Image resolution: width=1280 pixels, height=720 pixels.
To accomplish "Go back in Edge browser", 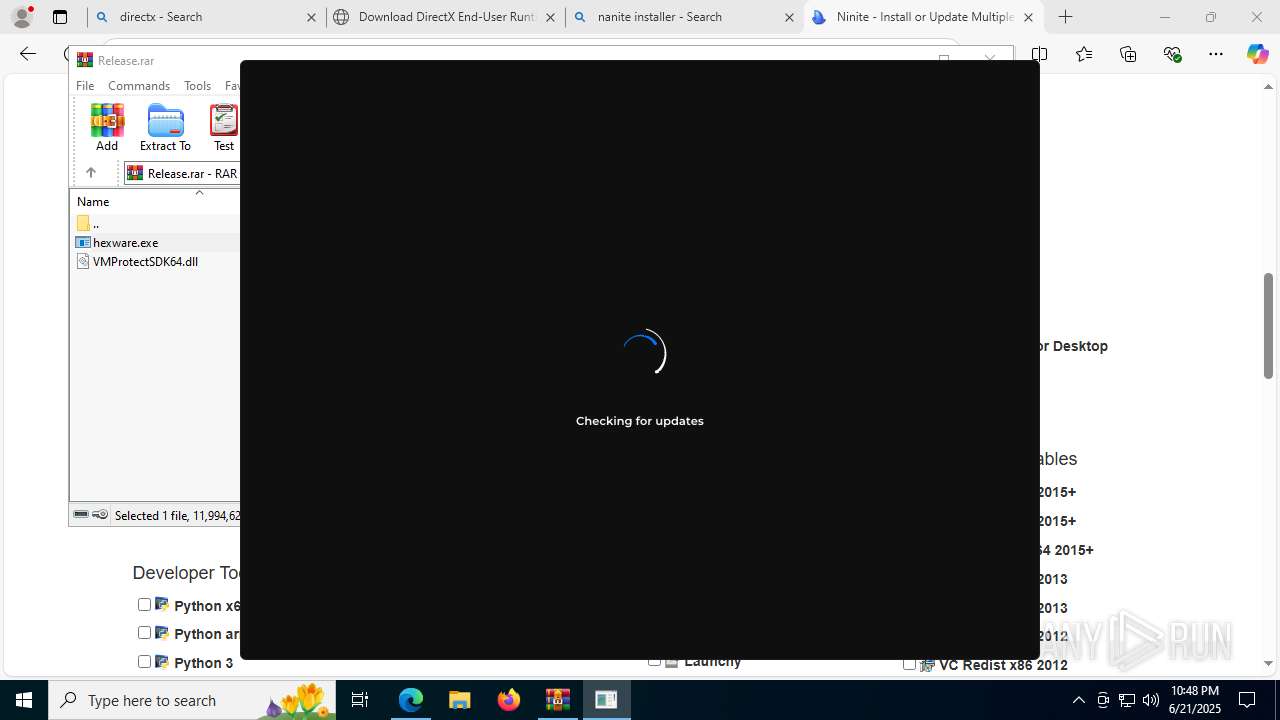I will tap(28, 54).
